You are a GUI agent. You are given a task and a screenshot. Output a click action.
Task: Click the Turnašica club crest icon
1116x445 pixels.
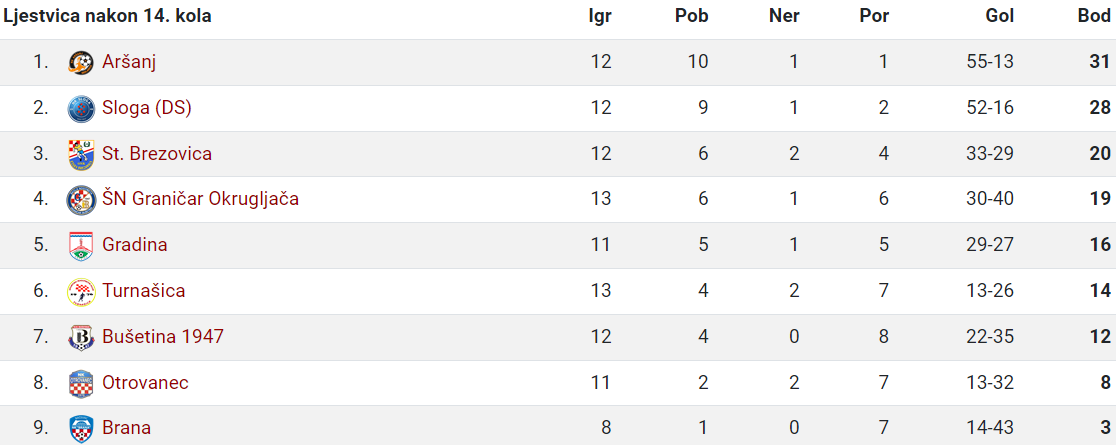(x=81, y=291)
